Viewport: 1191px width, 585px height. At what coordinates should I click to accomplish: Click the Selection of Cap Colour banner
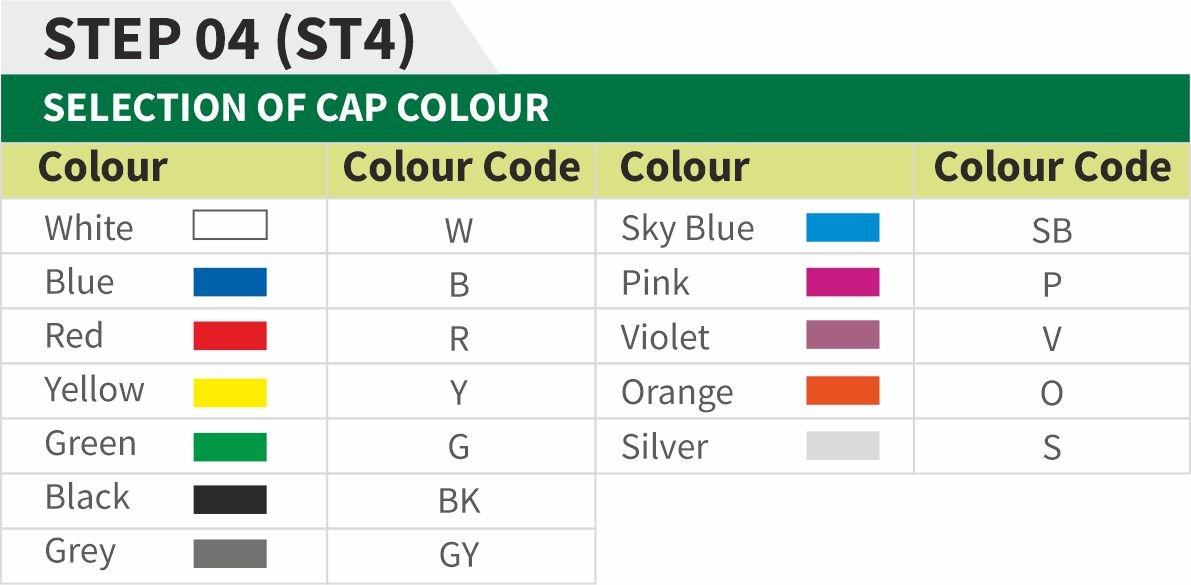(296, 108)
